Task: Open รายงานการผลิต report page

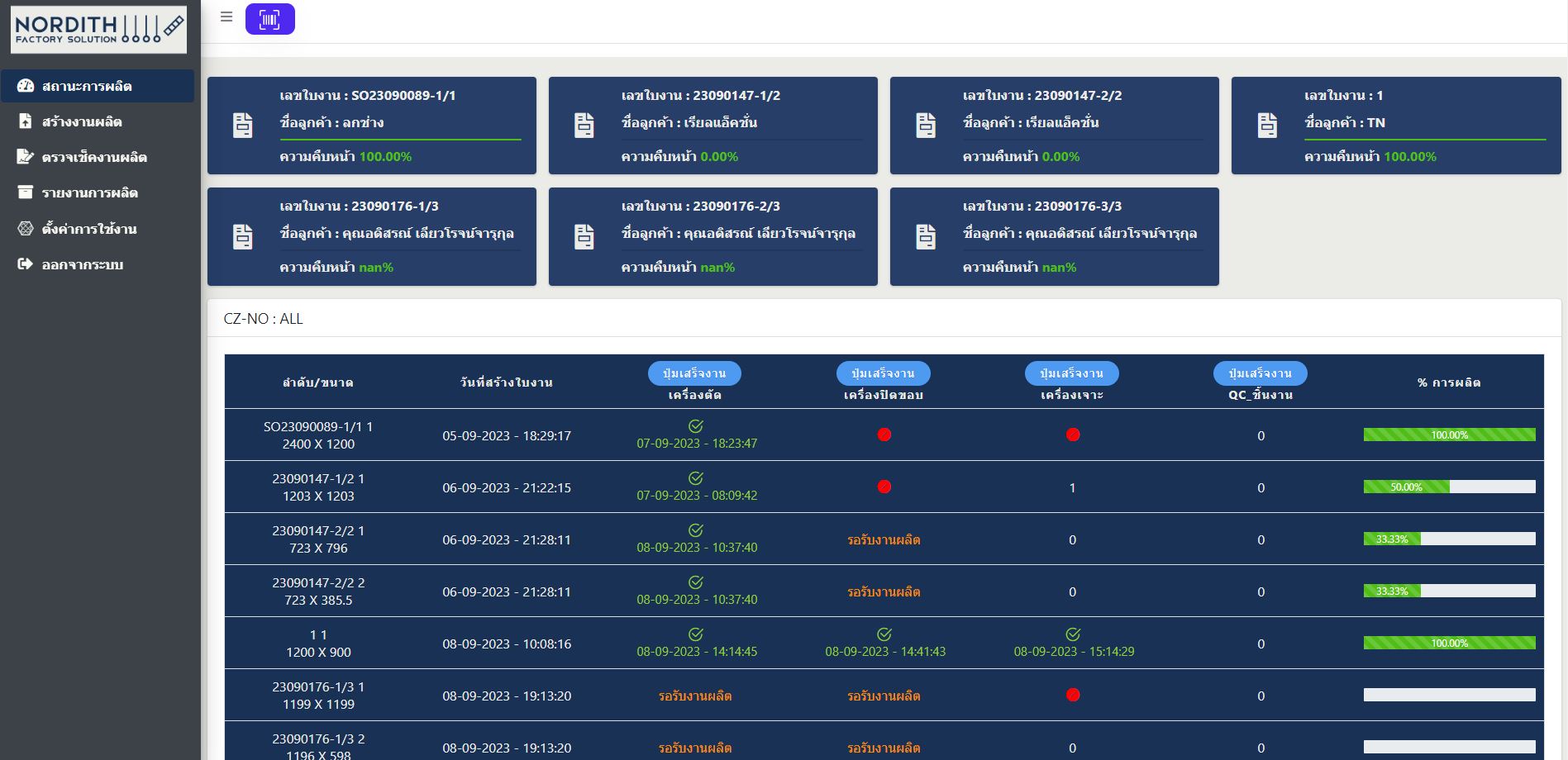Action: click(x=89, y=192)
